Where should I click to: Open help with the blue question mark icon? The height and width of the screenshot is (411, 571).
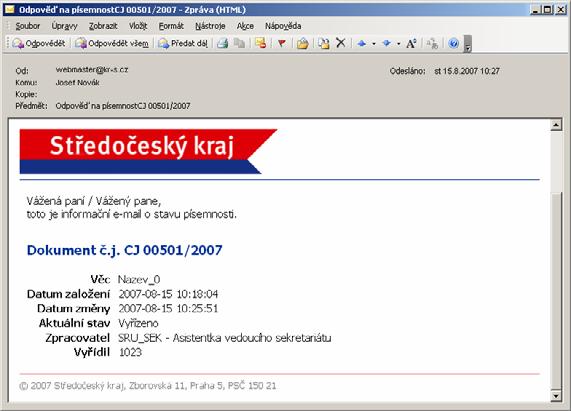click(x=453, y=43)
